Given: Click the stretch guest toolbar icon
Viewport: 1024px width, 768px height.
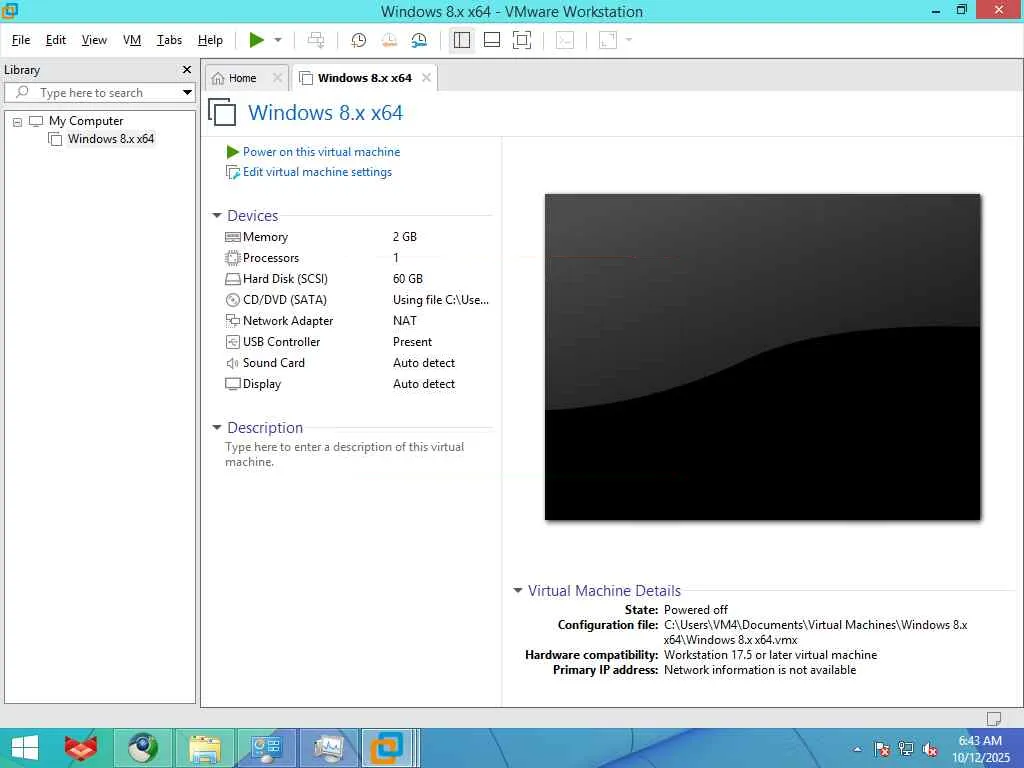Looking at the screenshot, I should tap(608, 40).
